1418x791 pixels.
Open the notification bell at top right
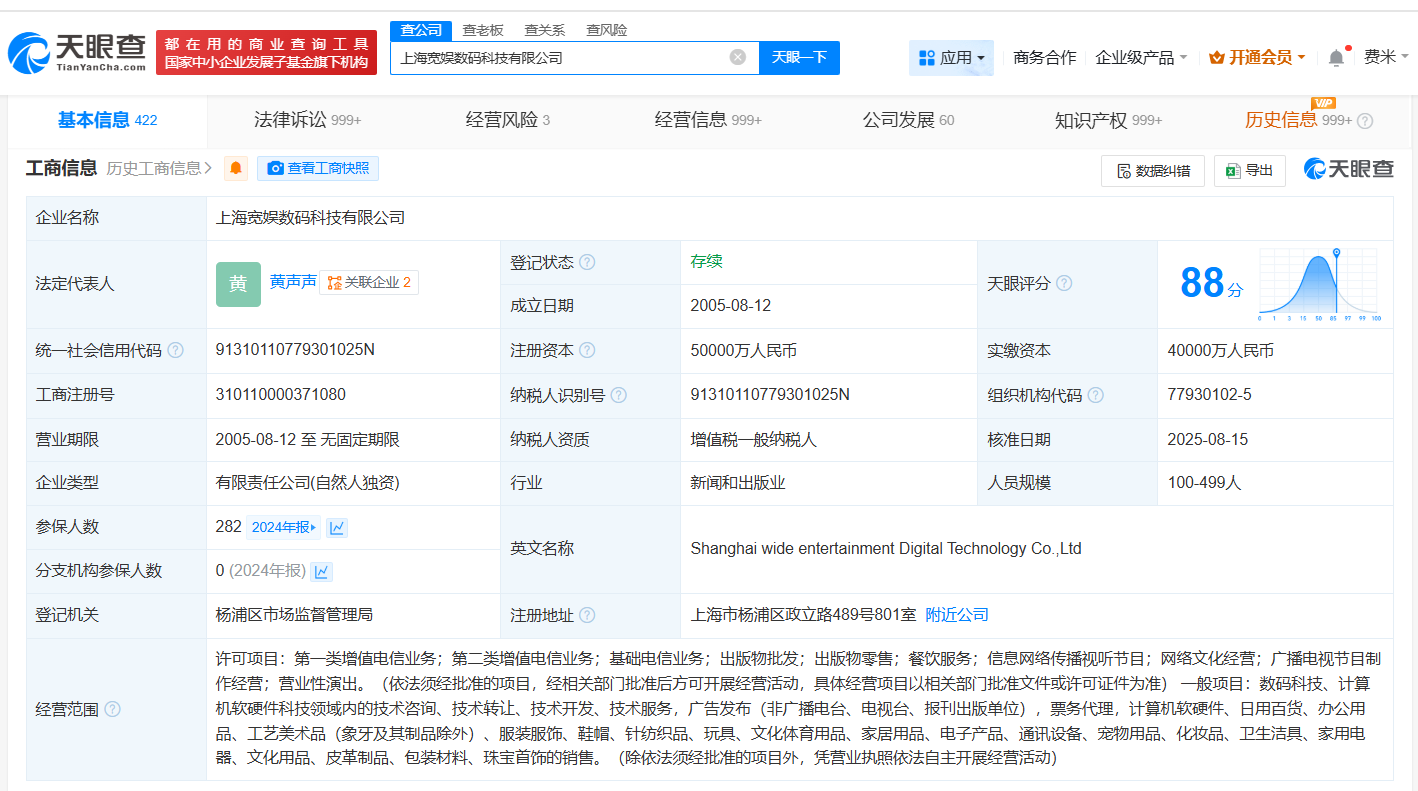(x=1335, y=58)
